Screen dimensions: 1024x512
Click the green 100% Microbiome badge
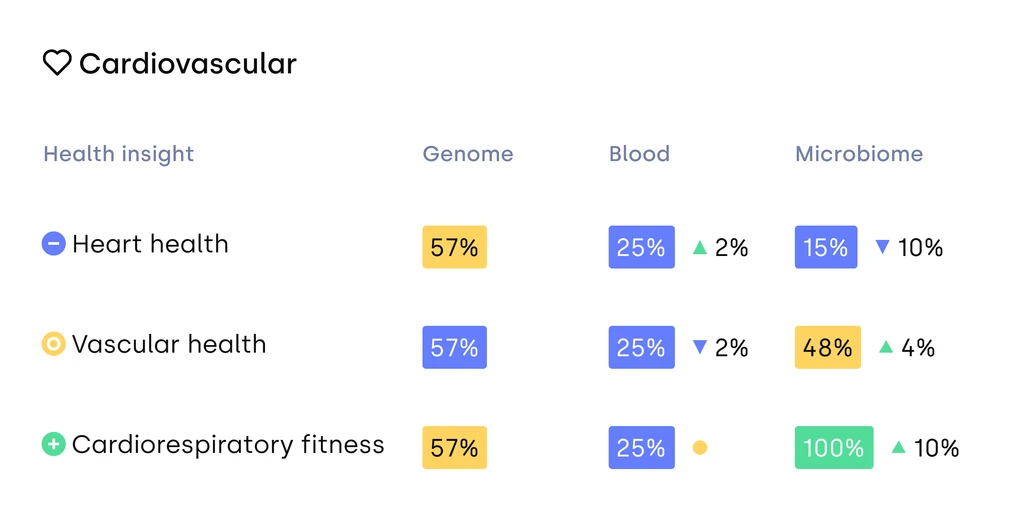click(834, 447)
